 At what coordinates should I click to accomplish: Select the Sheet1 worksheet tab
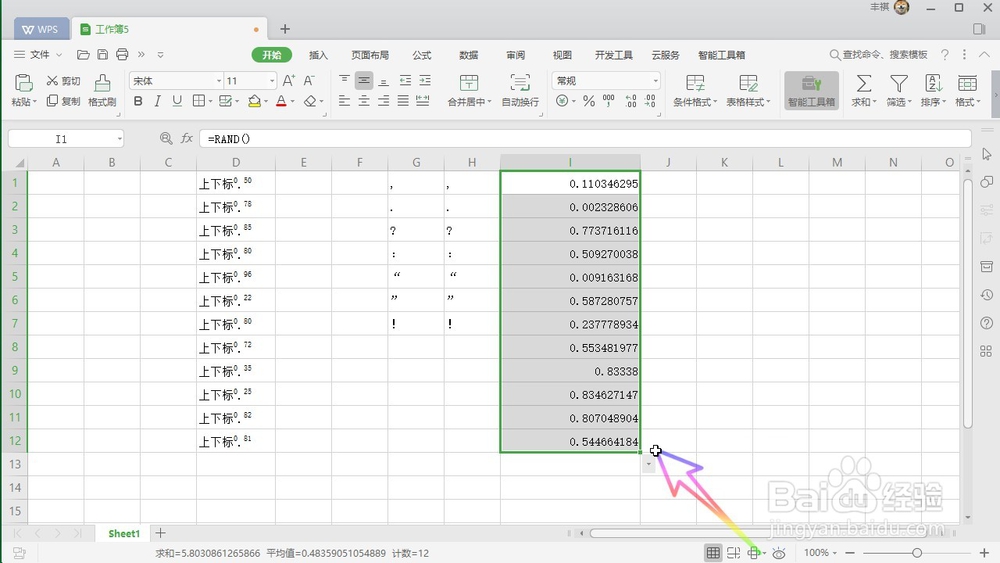(124, 533)
